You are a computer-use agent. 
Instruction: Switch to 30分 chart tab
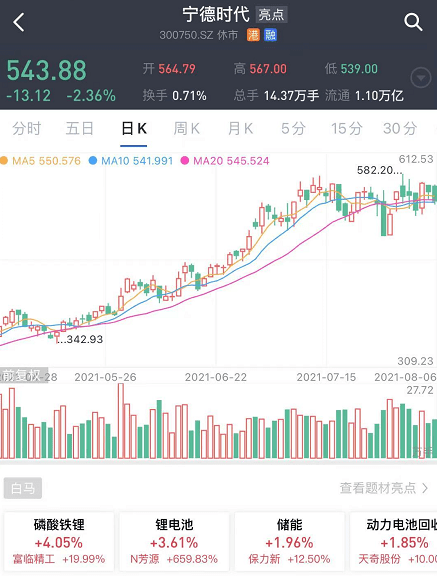(400, 129)
